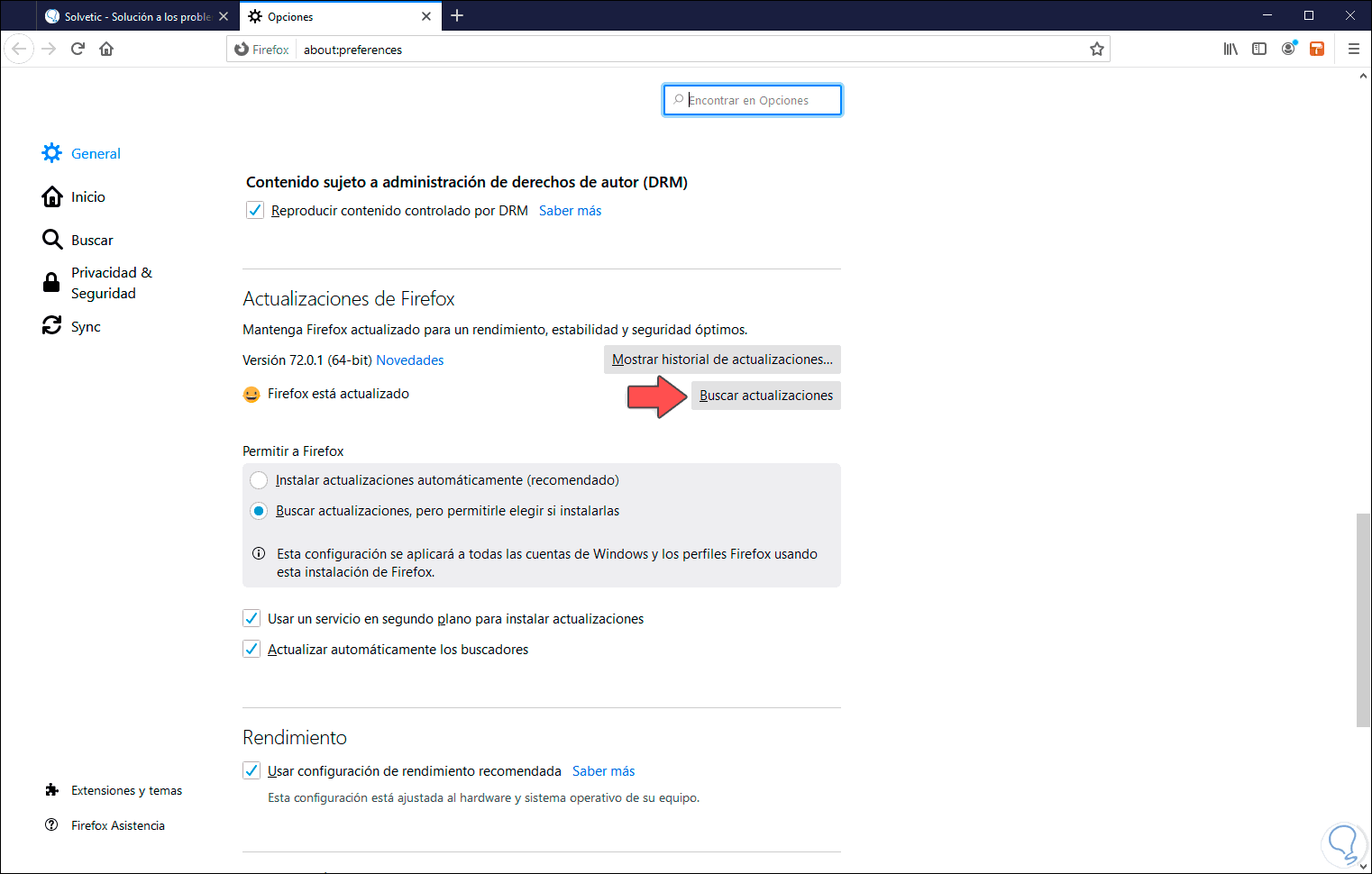Click Saber más link next to DRM
1372x874 pixels.
click(x=571, y=211)
